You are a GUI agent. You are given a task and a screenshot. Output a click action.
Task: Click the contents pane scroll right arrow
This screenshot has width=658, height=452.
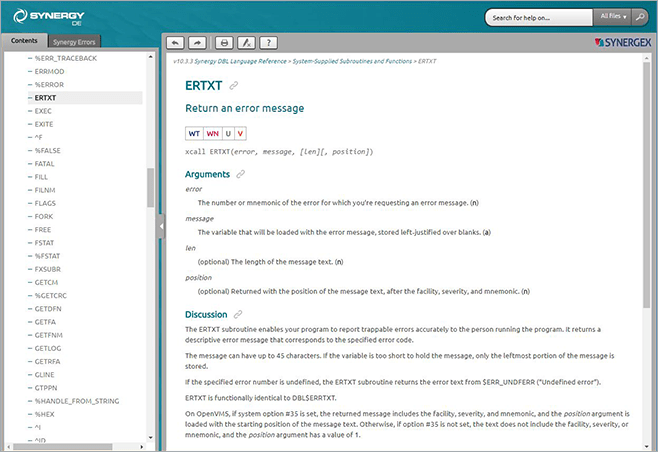coord(142,447)
